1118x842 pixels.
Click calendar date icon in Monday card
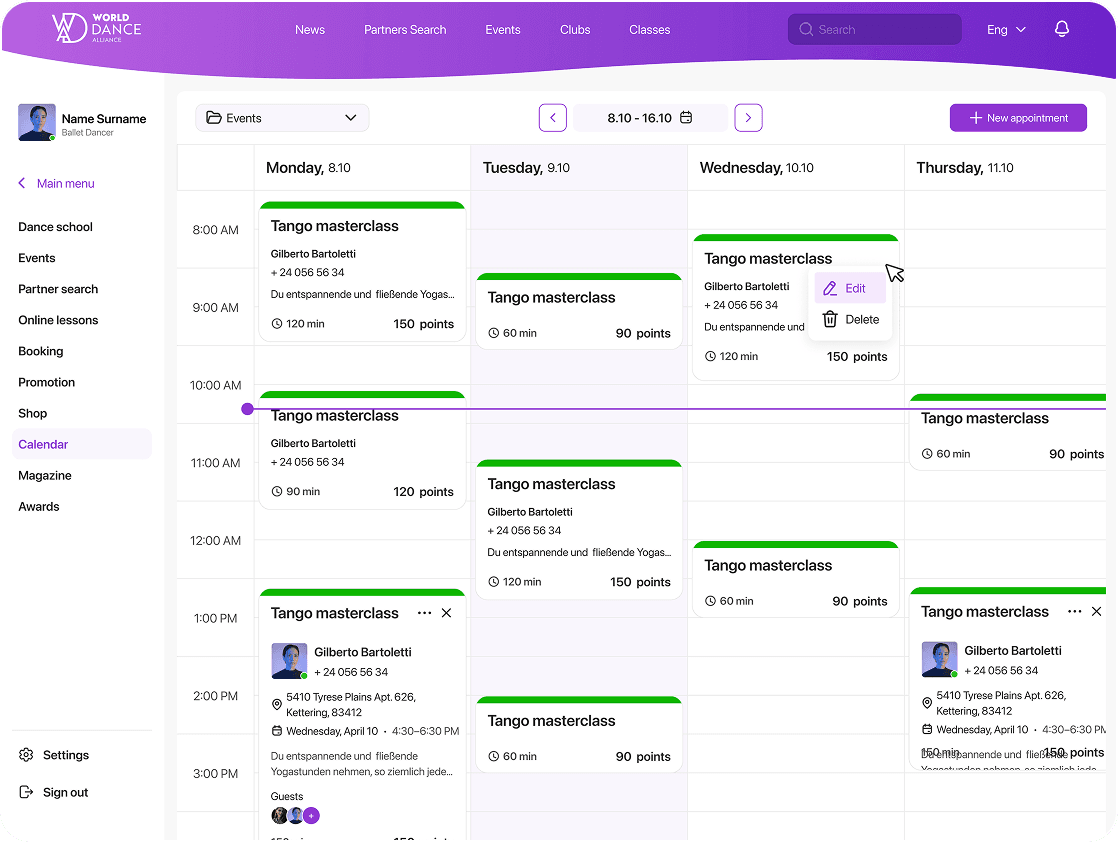(277, 731)
